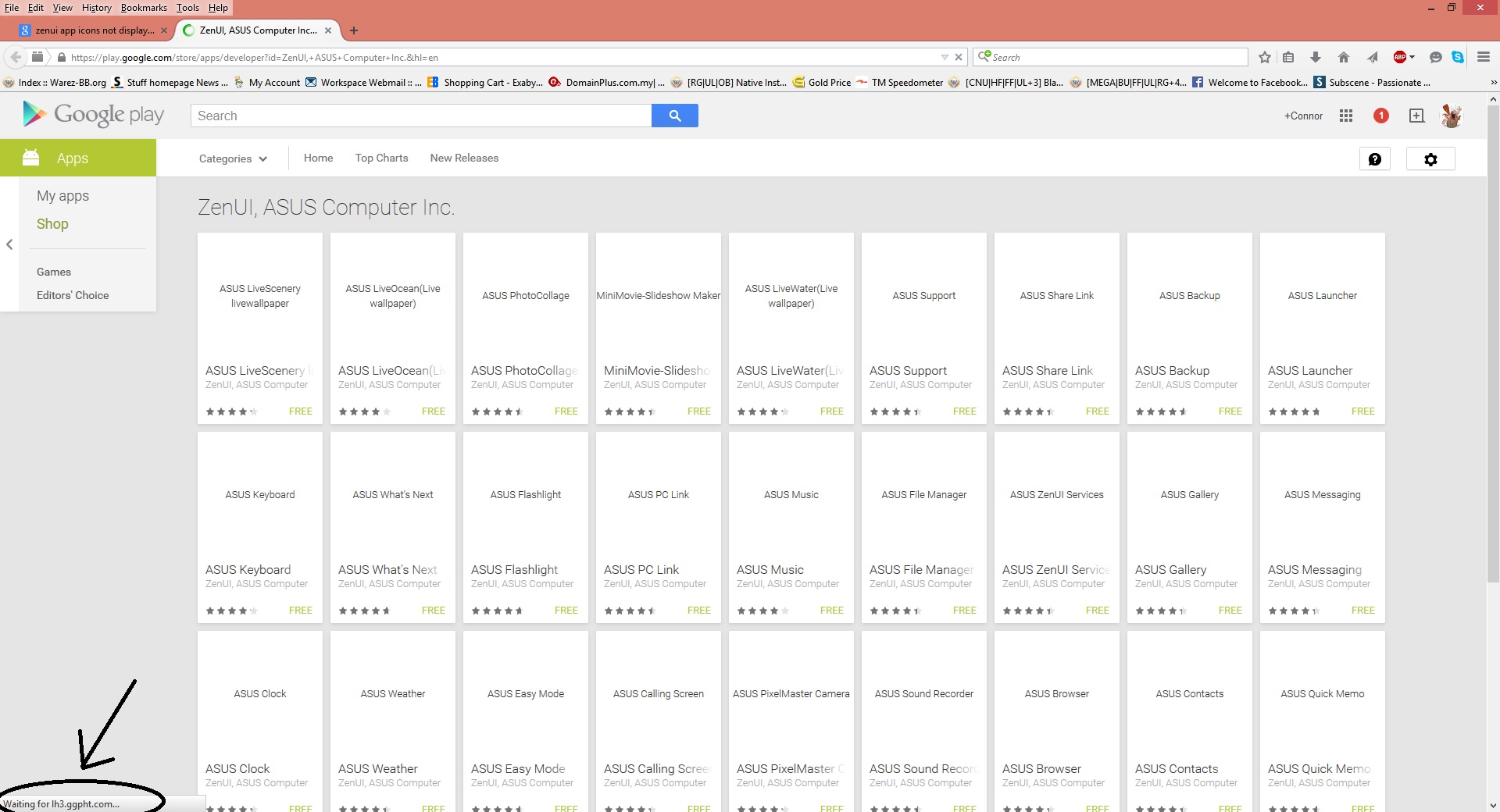
Task: Focus the Firefox search box
Action: [1111, 57]
